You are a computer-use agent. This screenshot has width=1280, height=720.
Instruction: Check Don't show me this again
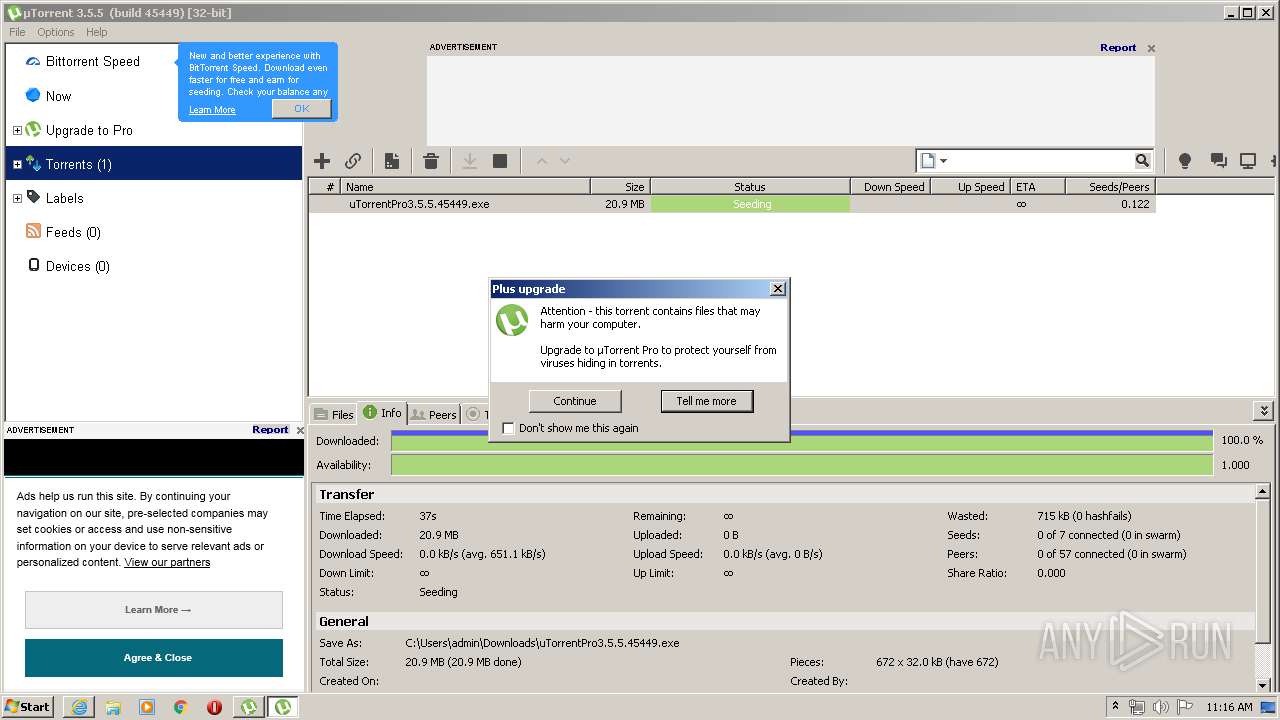[x=508, y=428]
